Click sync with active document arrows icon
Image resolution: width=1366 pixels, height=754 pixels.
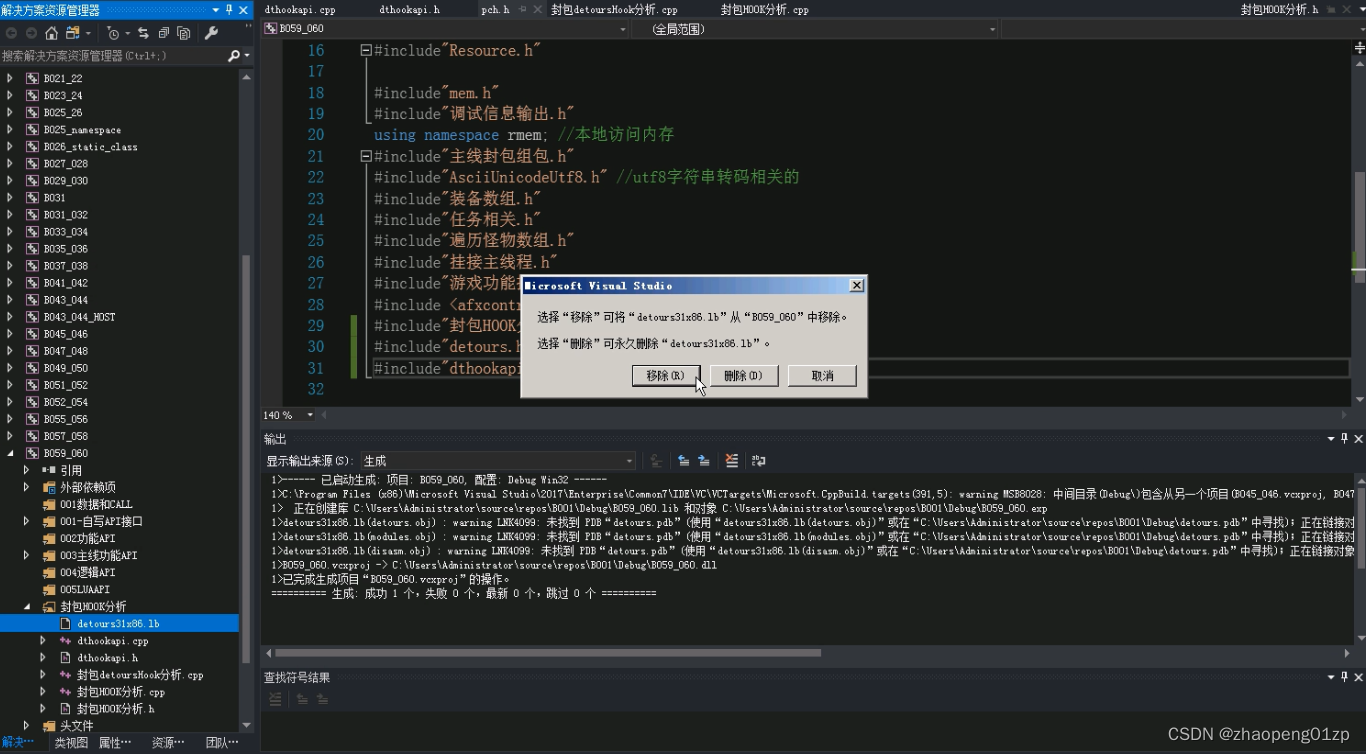(x=143, y=33)
